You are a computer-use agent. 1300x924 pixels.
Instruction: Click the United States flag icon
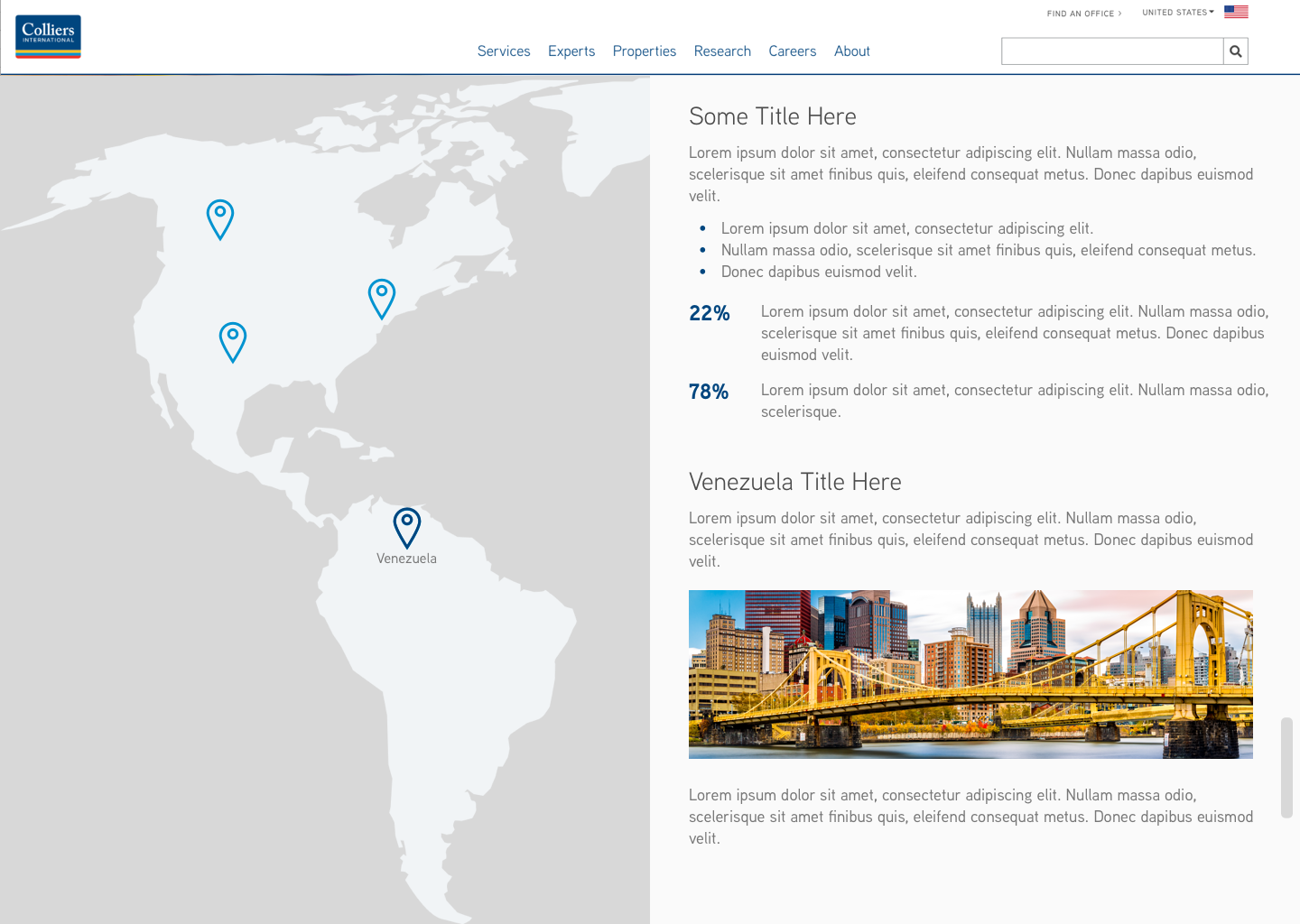point(1236,12)
